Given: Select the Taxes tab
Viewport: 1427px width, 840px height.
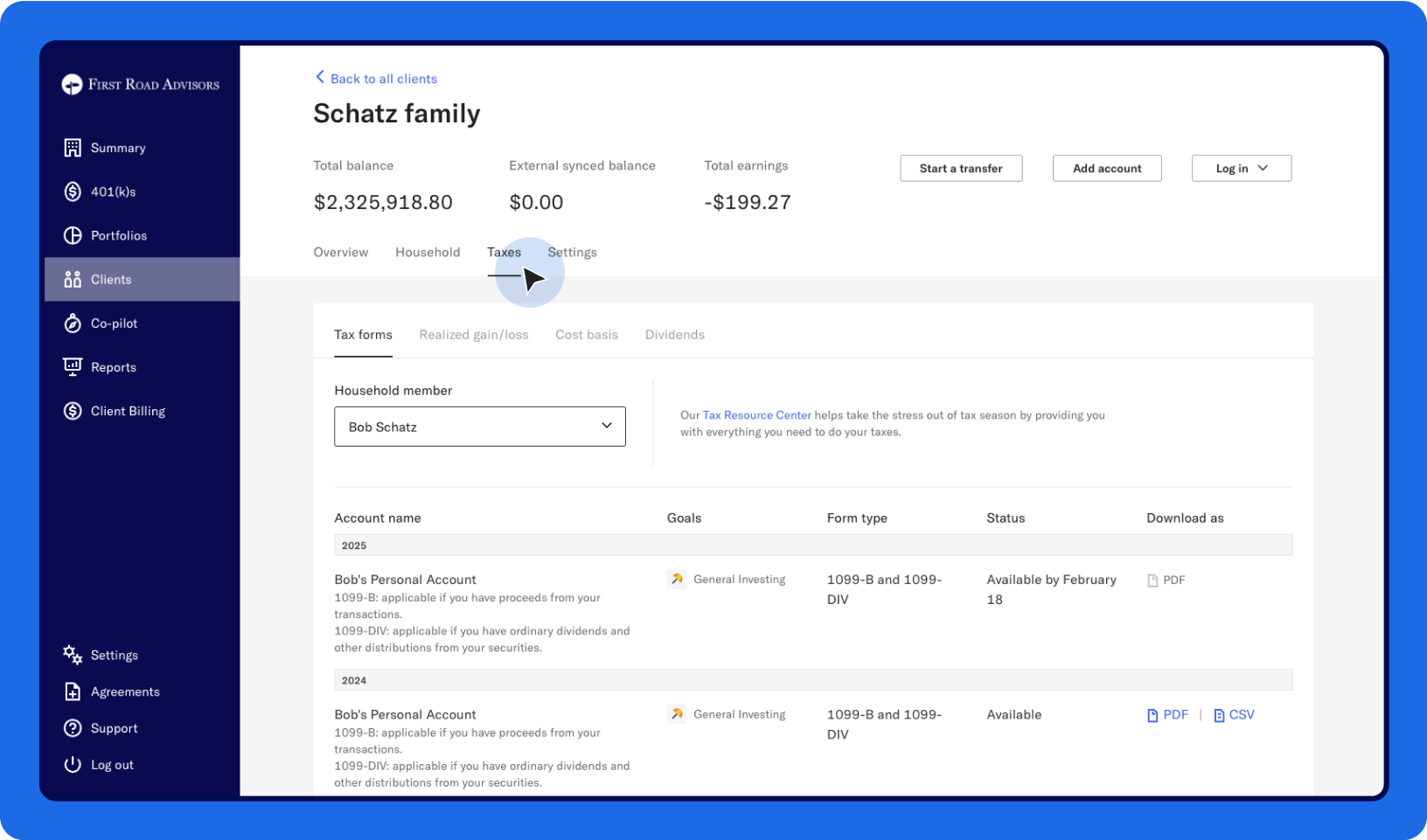Looking at the screenshot, I should pos(504,253).
